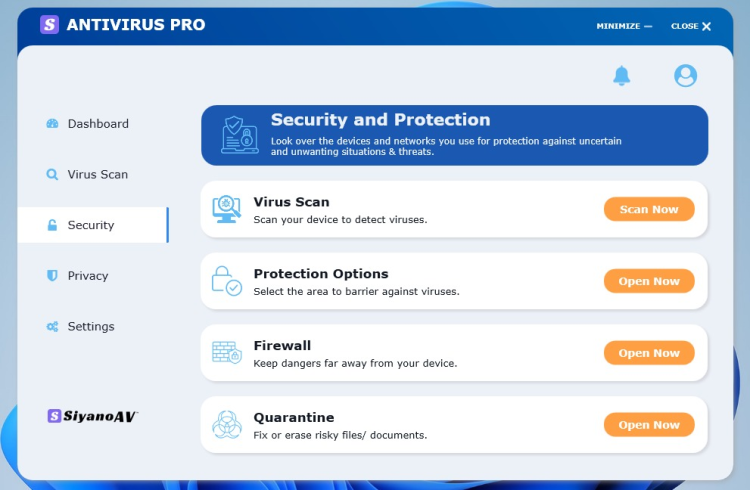
Task: Open Now for Protection Options
Action: point(649,281)
